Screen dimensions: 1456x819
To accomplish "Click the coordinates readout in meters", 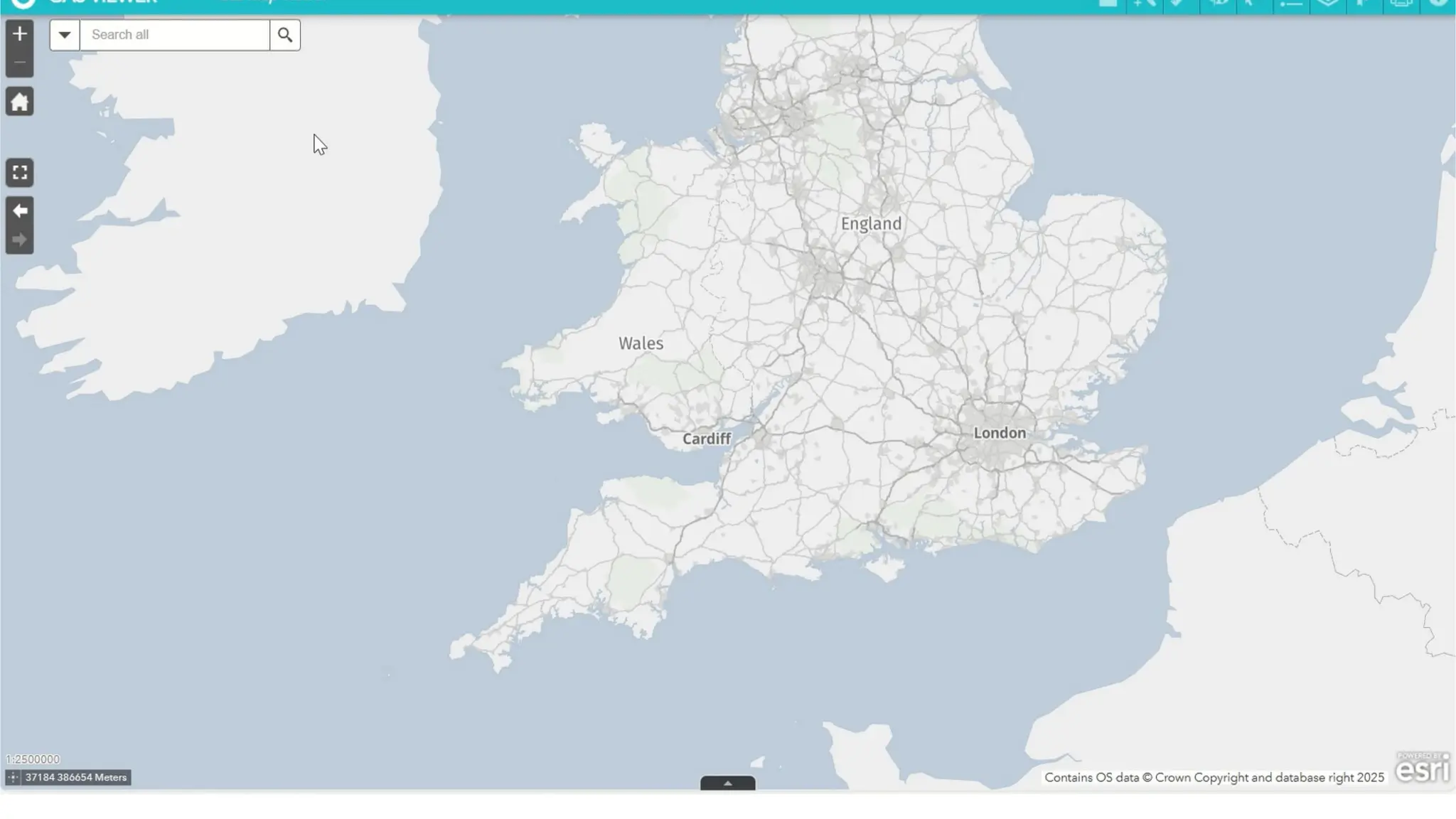I will [x=76, y=777].
